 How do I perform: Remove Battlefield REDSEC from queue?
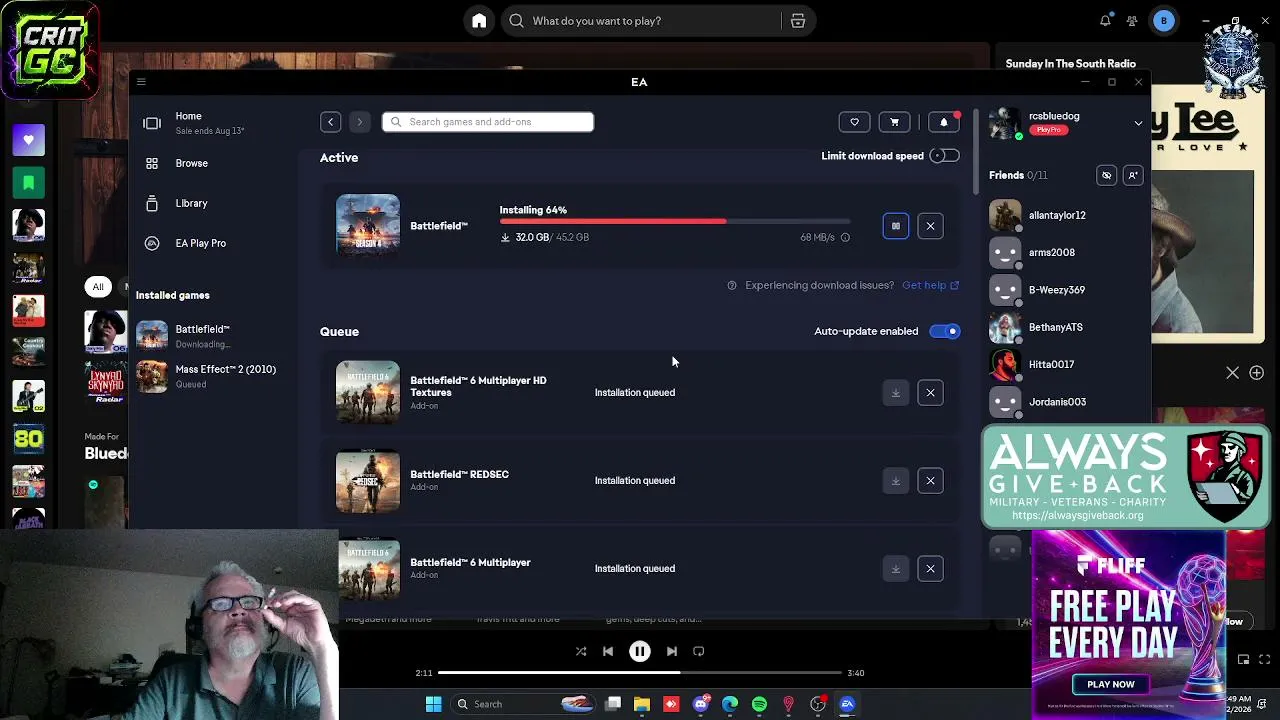tap(930, 481)
